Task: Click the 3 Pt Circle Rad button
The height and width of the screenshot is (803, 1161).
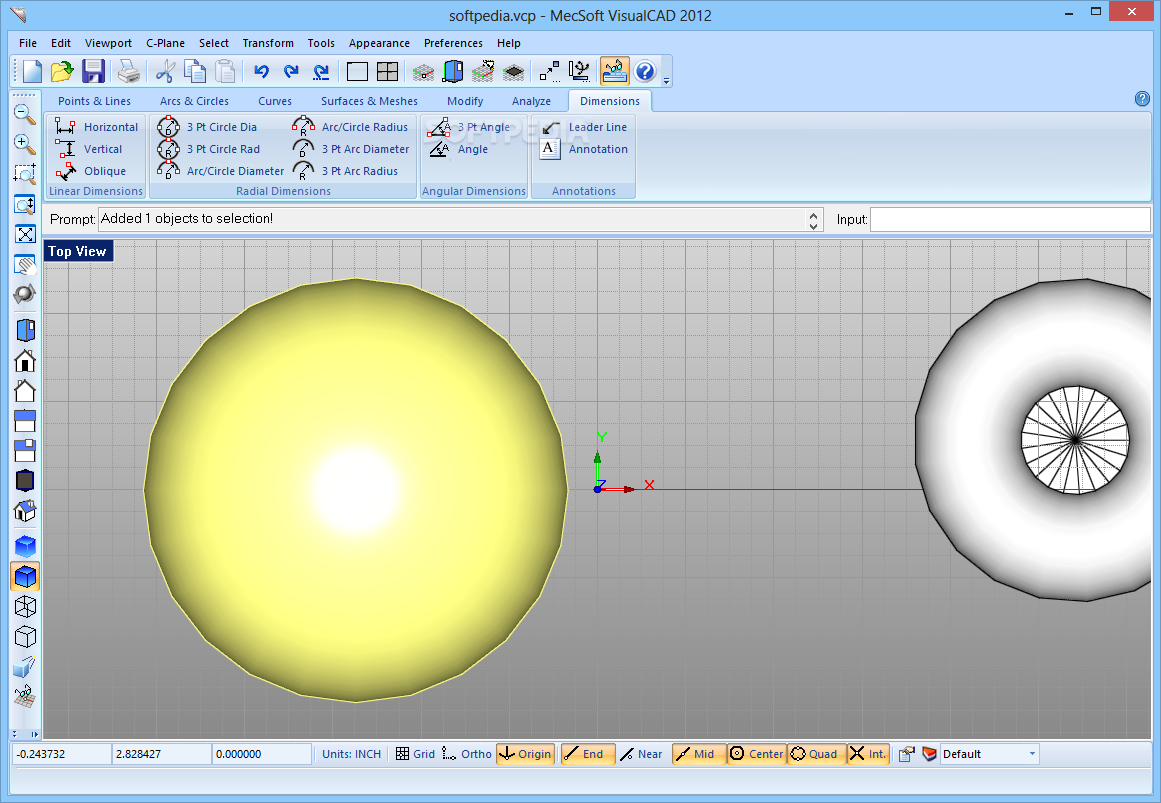Action: pos(209,149)
